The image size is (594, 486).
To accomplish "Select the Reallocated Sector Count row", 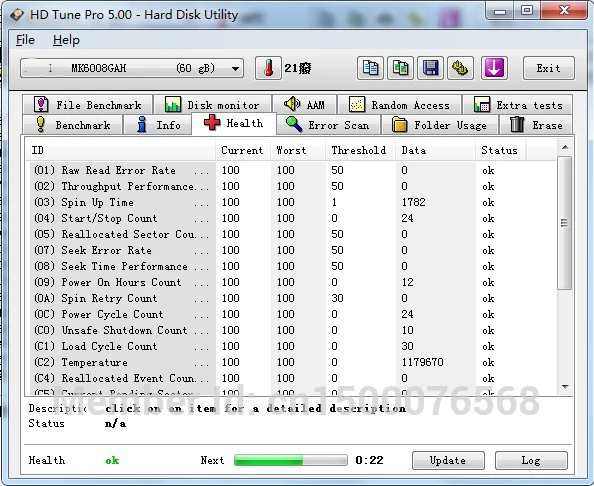I will click(x=292, y=234).
